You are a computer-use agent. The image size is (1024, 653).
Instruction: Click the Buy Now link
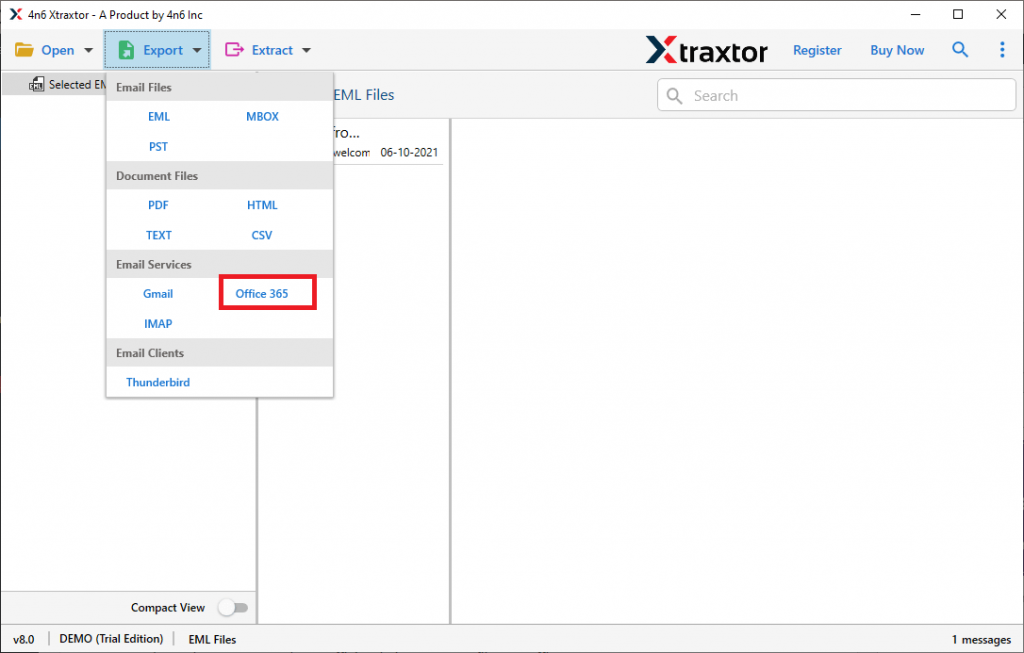click(x=896, y=49)
